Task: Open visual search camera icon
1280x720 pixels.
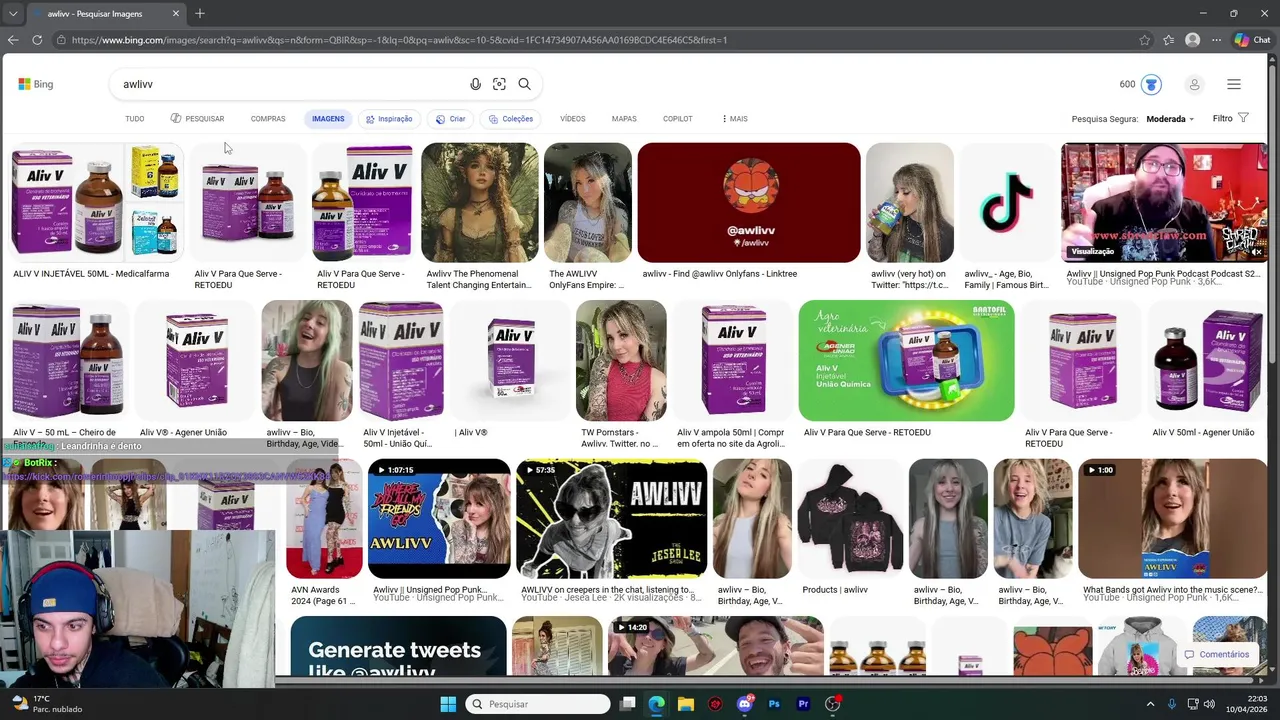Action: 499,84
